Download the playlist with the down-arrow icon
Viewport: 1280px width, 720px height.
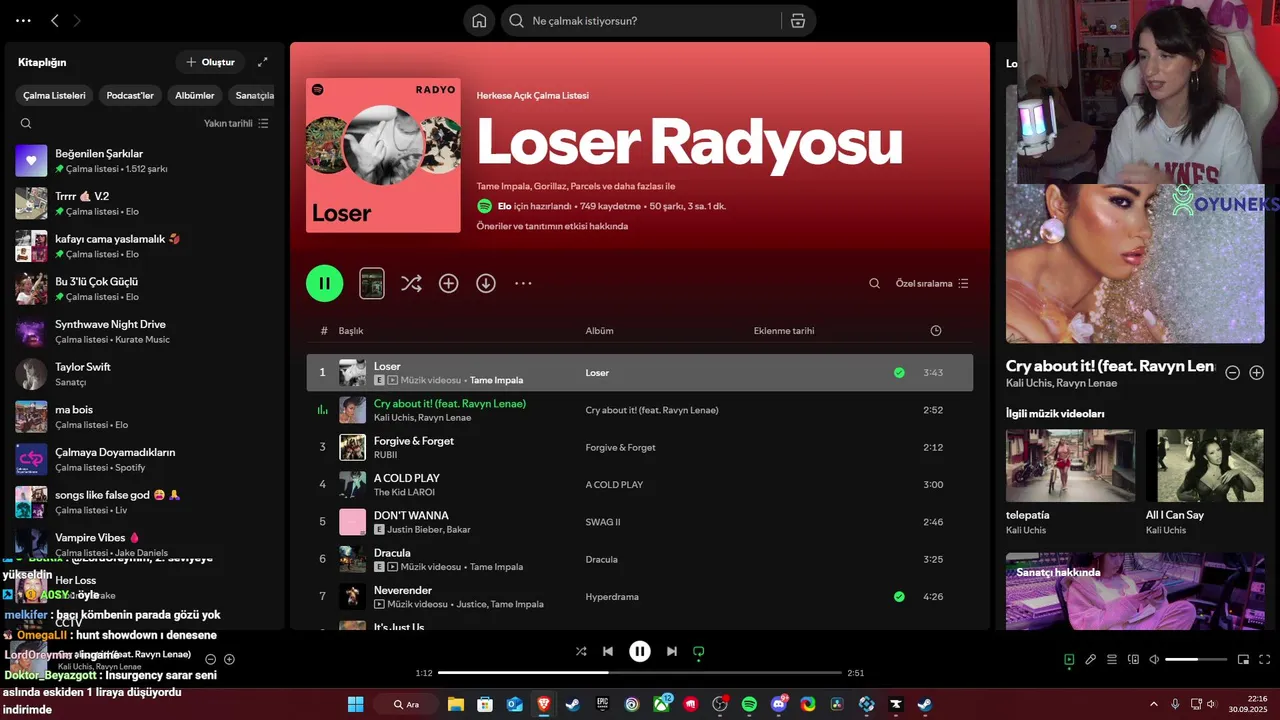click(486, 283)
